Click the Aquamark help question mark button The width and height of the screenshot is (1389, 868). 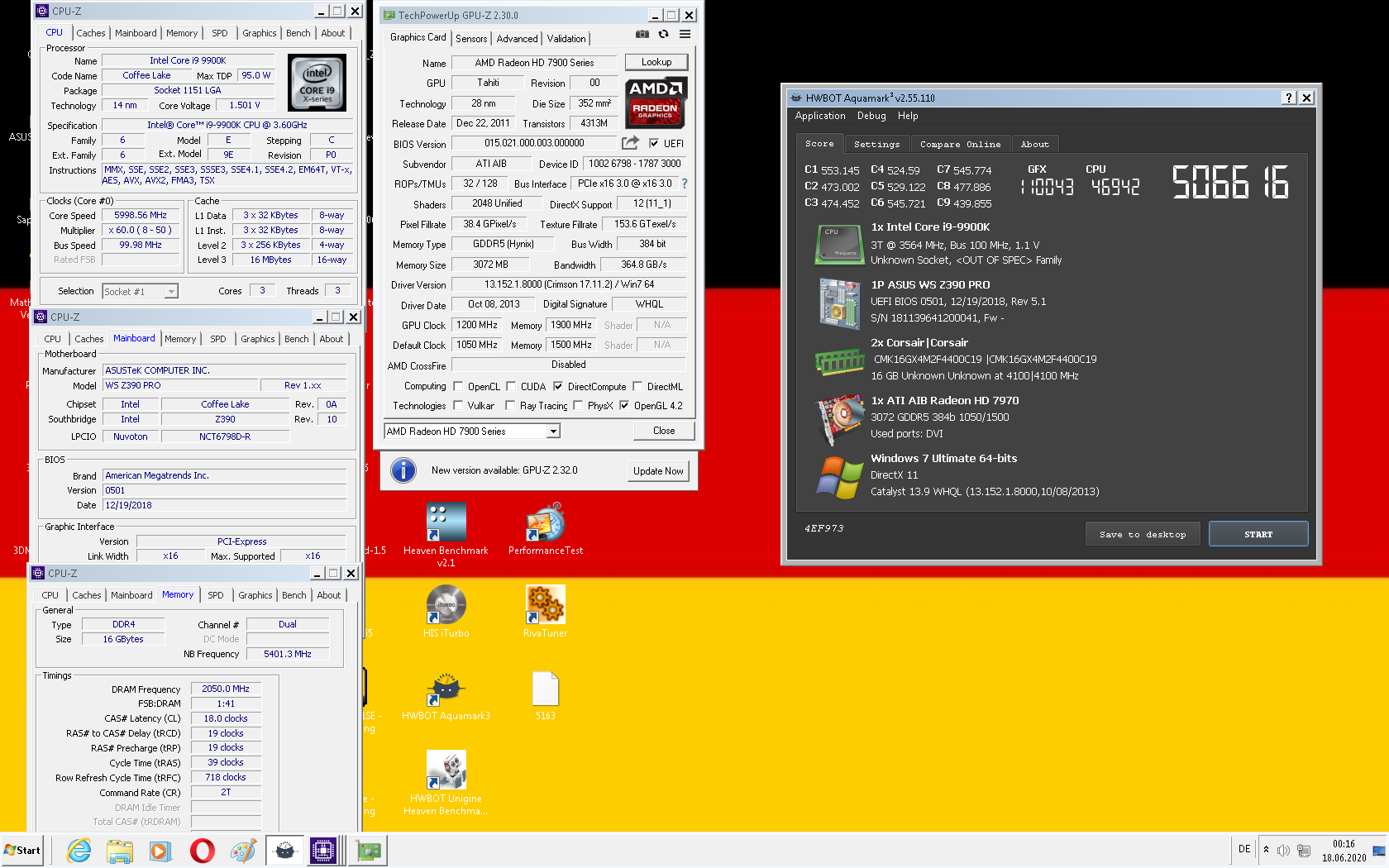click(x=1289, y=98)
